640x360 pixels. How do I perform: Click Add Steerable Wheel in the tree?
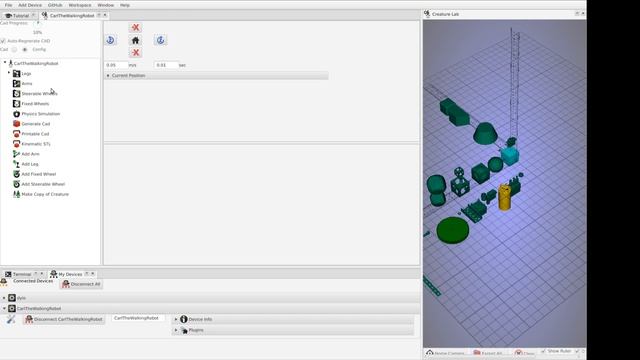tap(43, 184)
